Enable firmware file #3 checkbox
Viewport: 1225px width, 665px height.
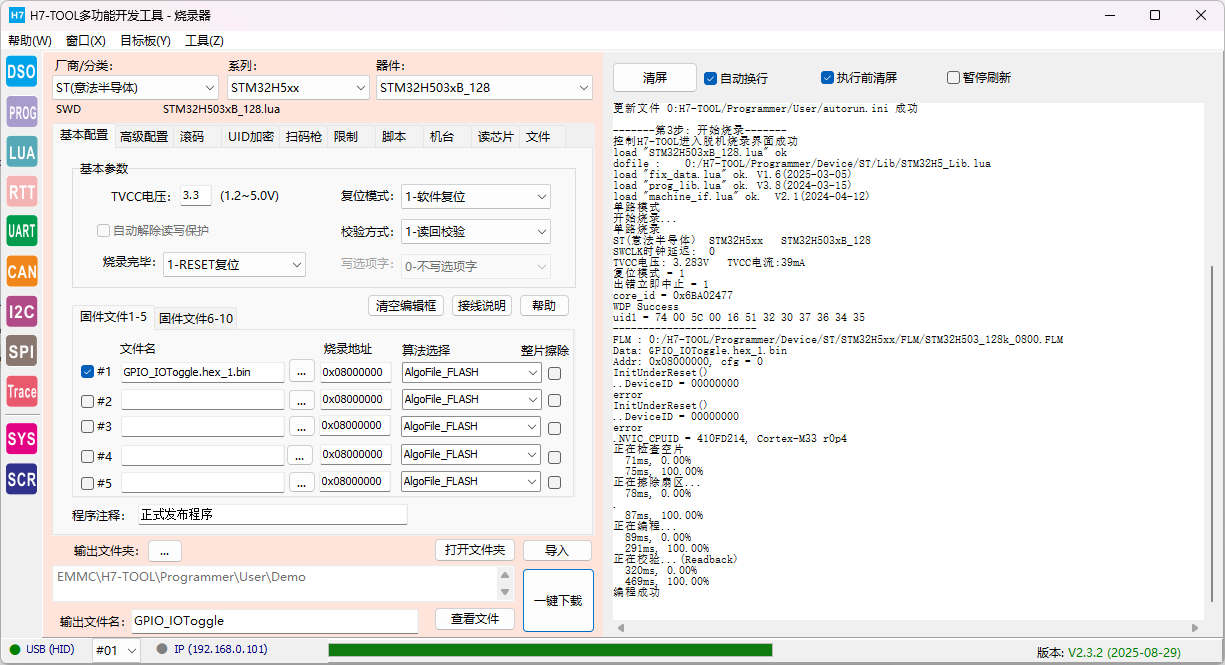pos(87,427)
